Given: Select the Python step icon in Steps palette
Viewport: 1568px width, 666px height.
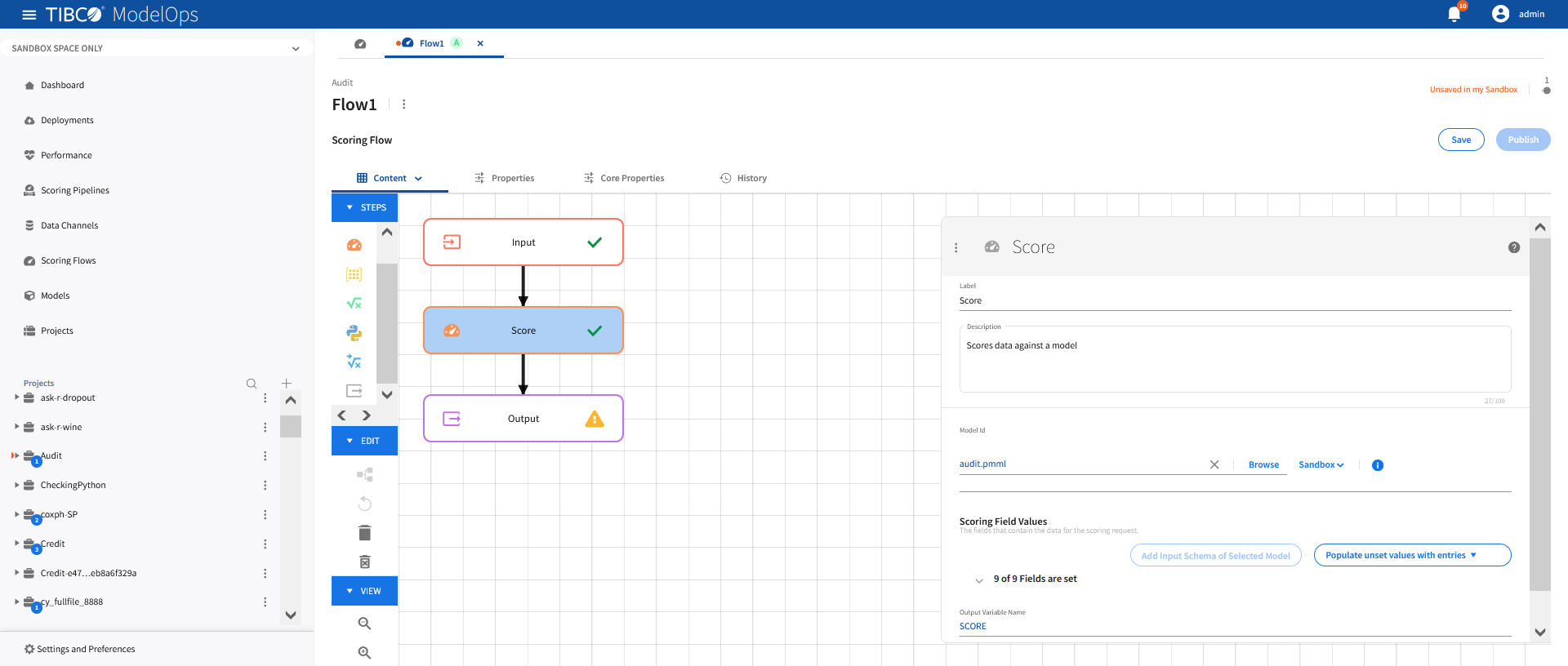Looking at the screenshot, I should [x=354, y=332].
